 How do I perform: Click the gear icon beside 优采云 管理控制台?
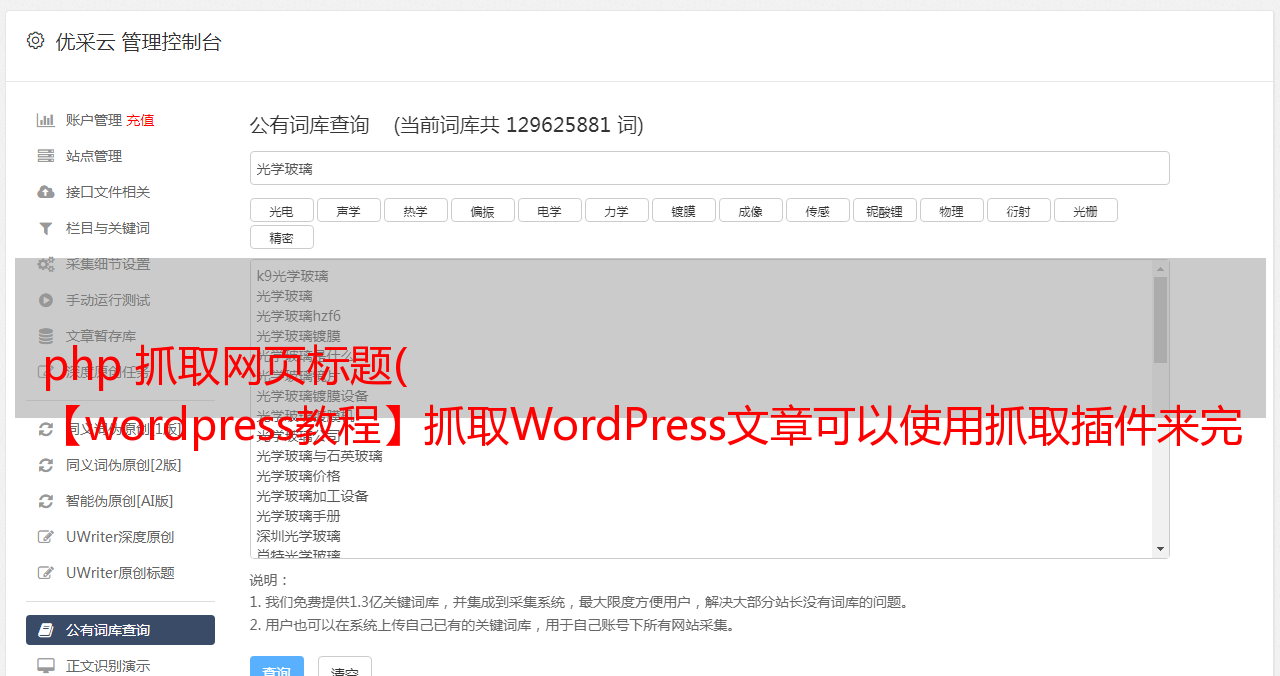click(x=35, y=41)
